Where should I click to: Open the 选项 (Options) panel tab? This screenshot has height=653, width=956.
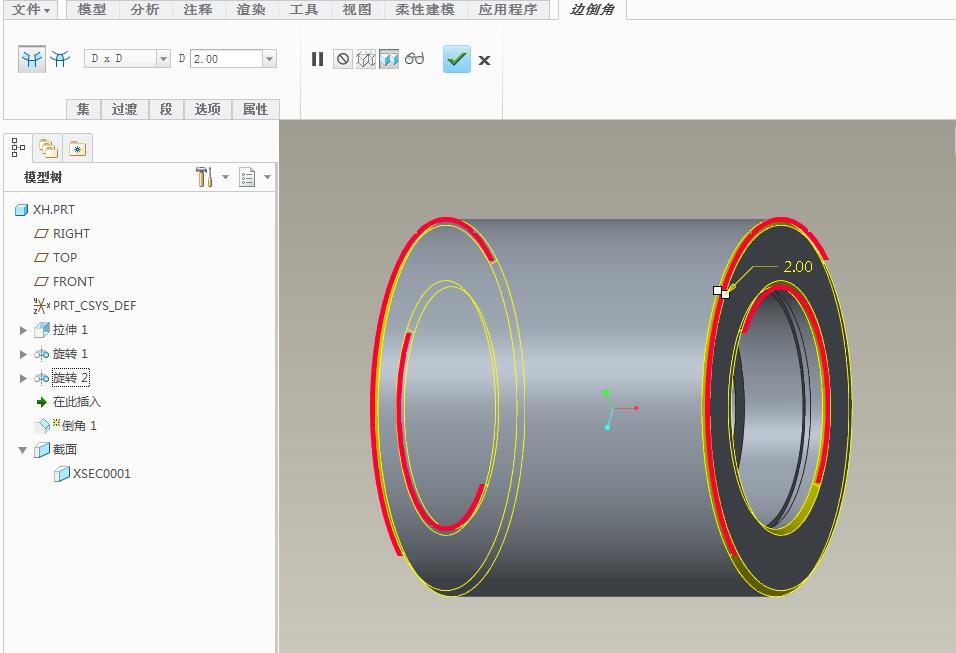pyautogui.click(x=207, y=109)
